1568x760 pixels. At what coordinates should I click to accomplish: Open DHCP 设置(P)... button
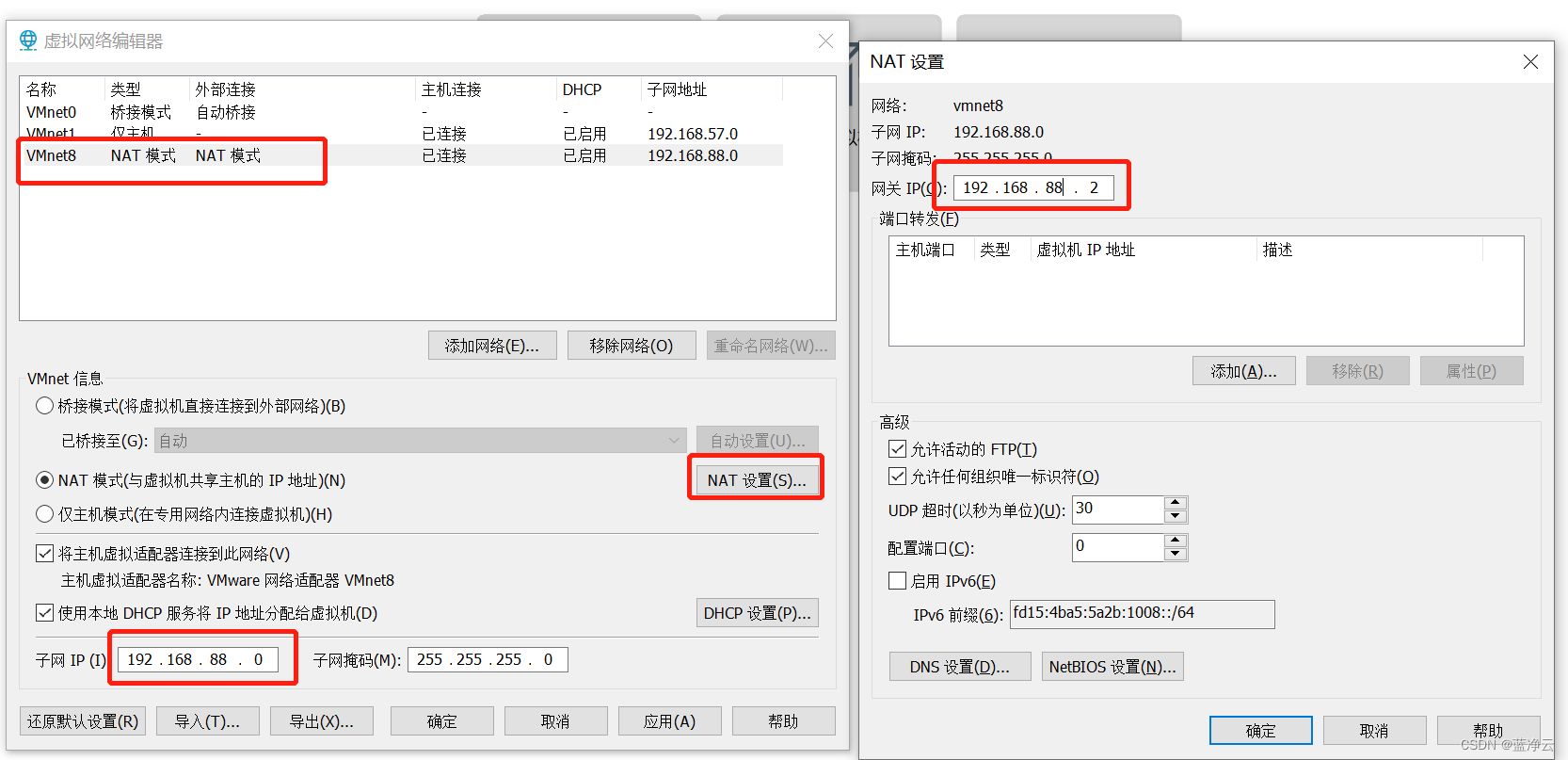[x=757, y=613]
